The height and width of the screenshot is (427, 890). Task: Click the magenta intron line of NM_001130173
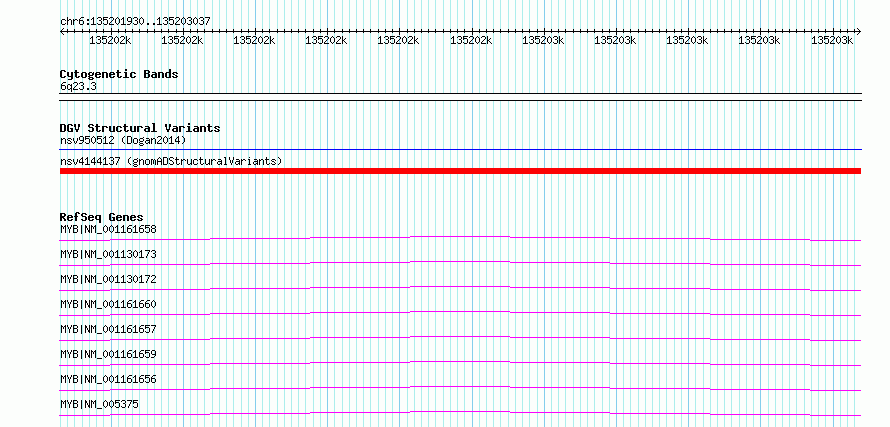[x=460, y=263]
